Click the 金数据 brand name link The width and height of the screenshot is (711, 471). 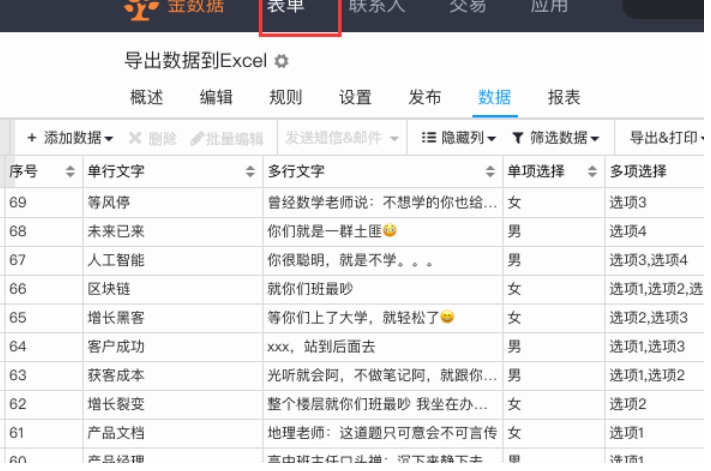196,6
